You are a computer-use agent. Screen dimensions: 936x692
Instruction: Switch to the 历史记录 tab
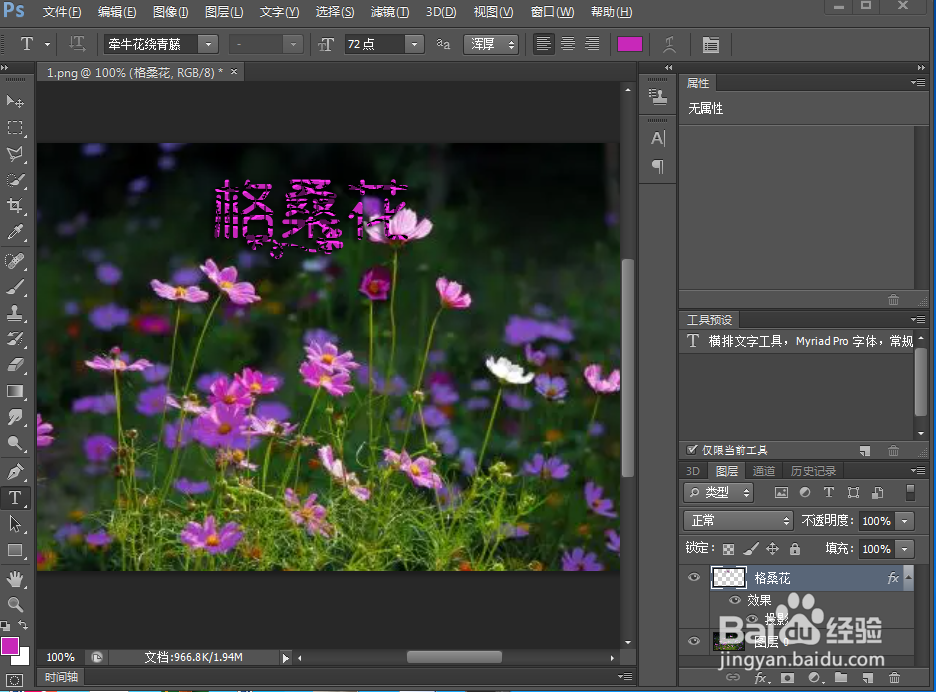[x=813, y=471]
